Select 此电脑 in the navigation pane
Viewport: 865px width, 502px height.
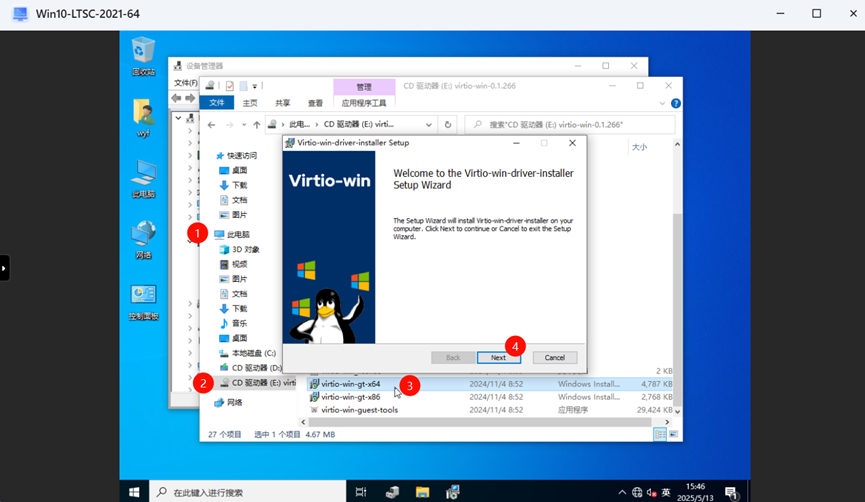point(232,234)
